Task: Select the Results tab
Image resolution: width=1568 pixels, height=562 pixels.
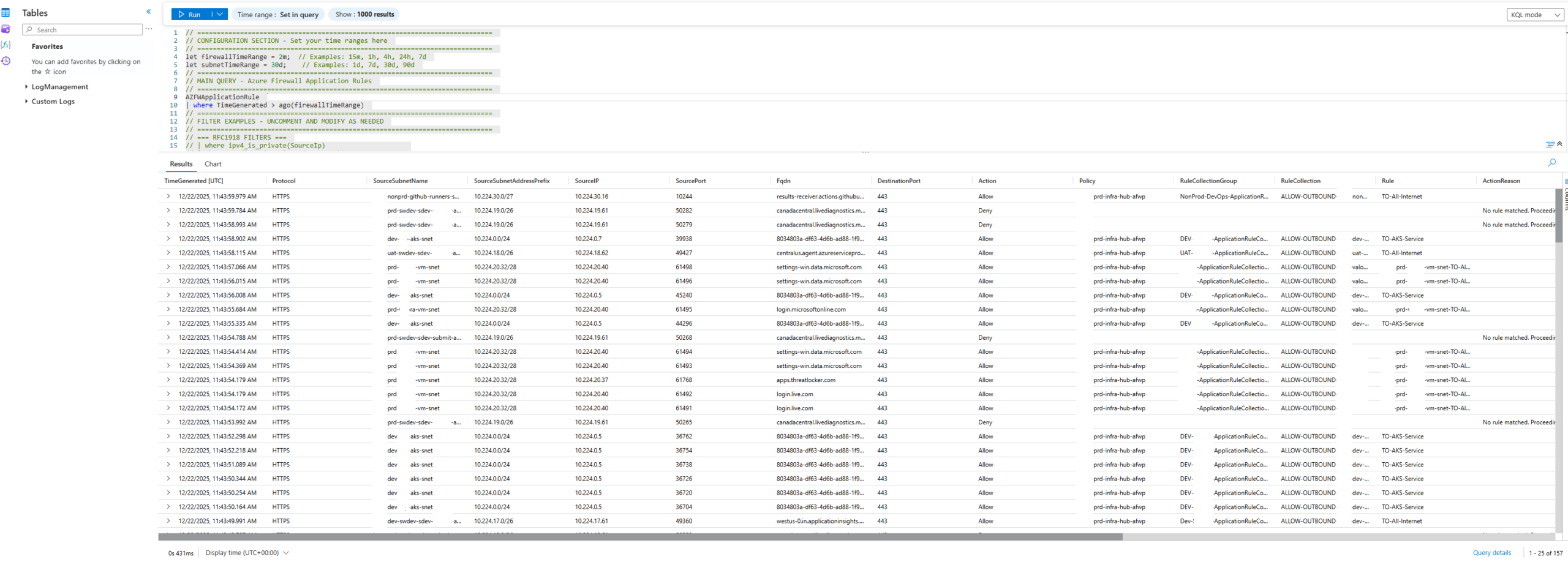Action: (181, 164)
